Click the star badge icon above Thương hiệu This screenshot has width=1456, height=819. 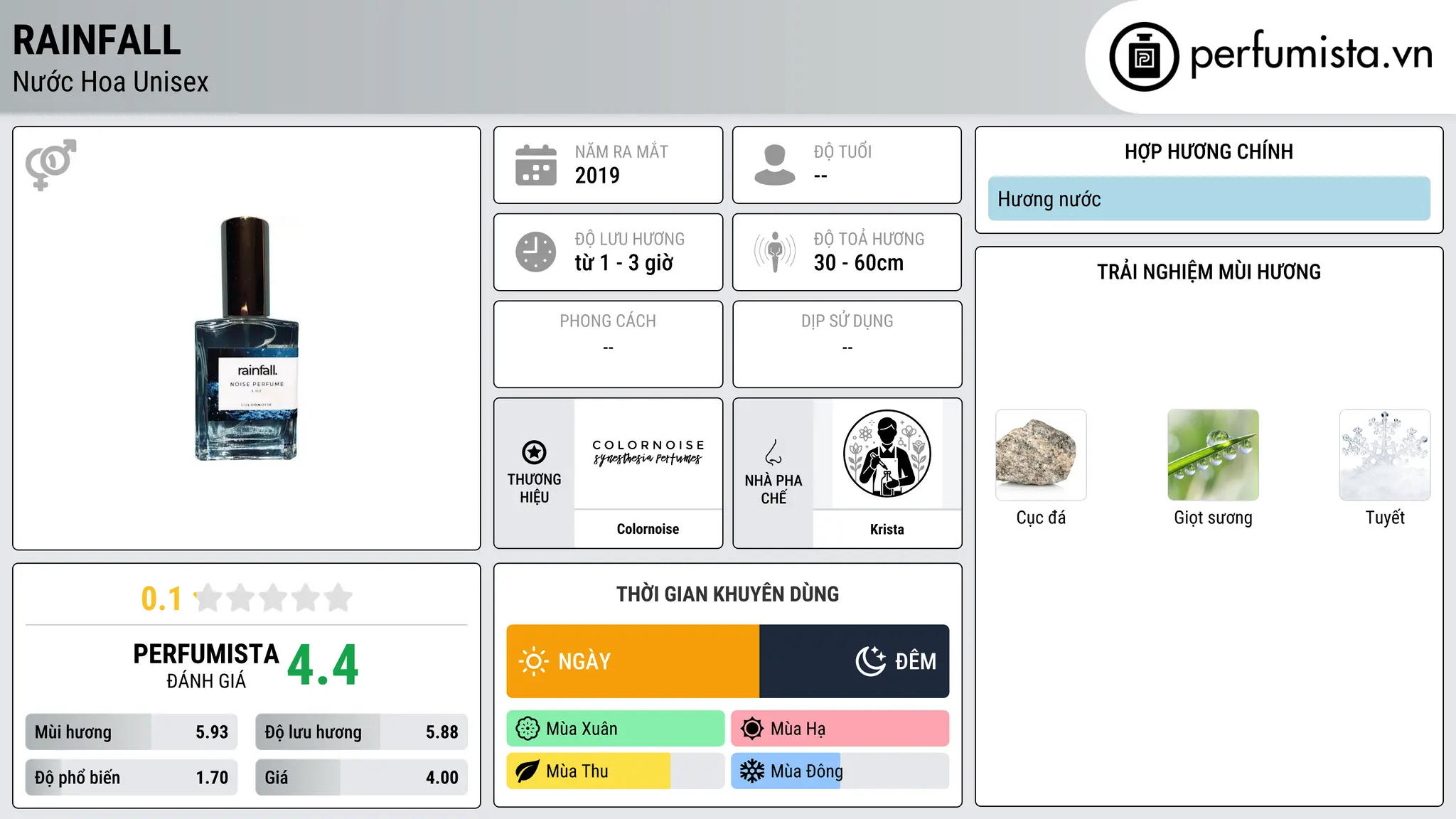pos(534,452)
